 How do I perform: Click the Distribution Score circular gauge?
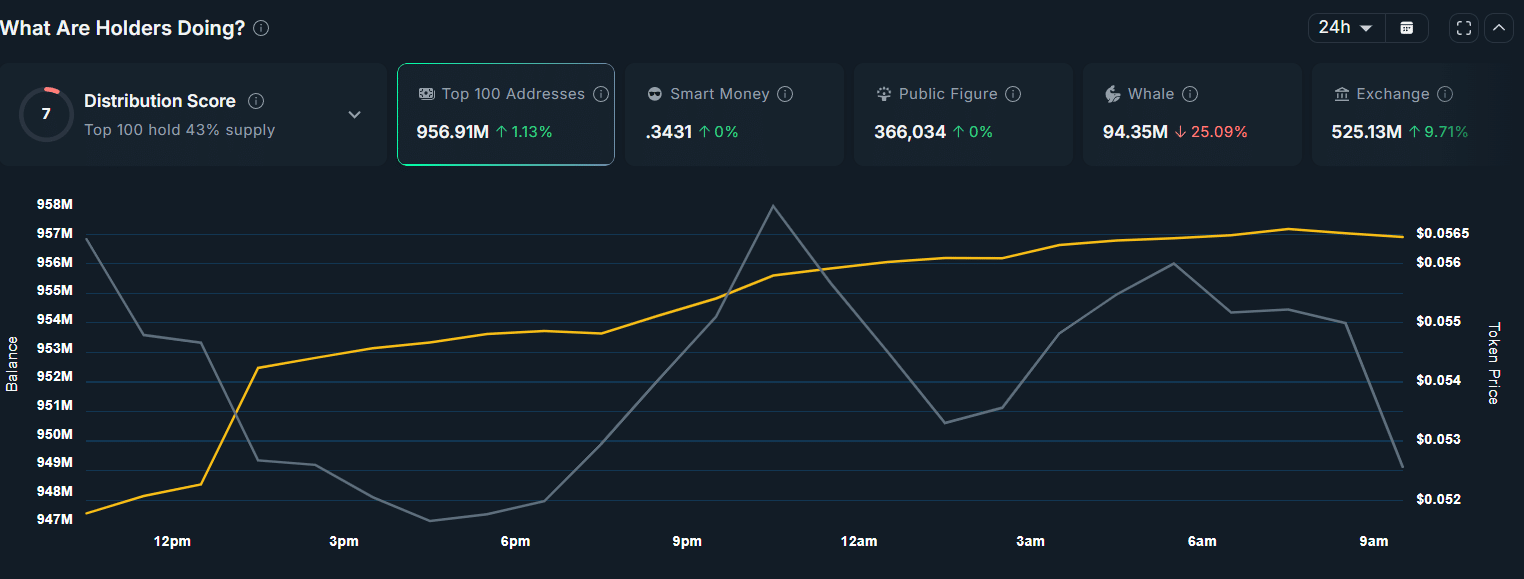pyautogui.click(x=46, y=114)
